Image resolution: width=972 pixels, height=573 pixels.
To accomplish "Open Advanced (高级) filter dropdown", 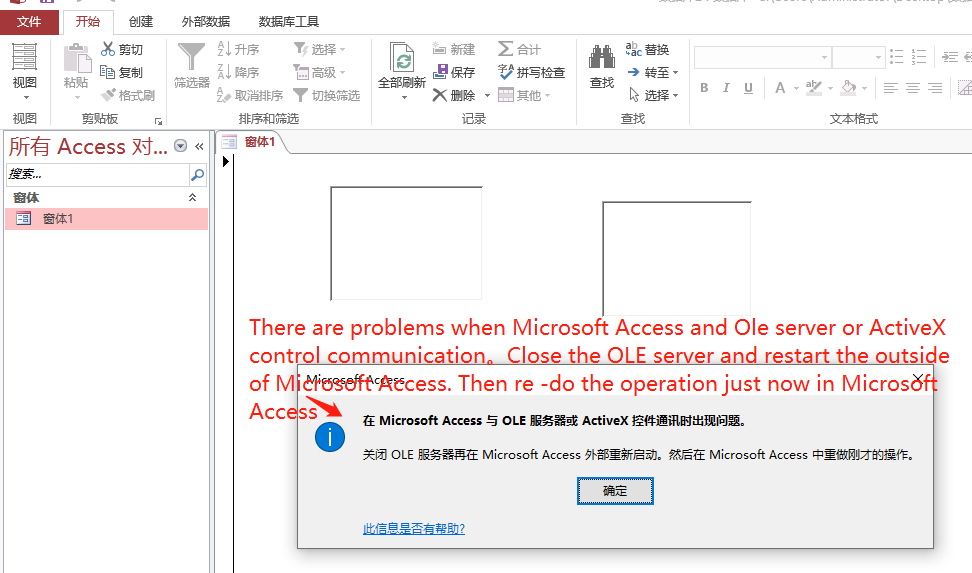I will click(319, 73).
